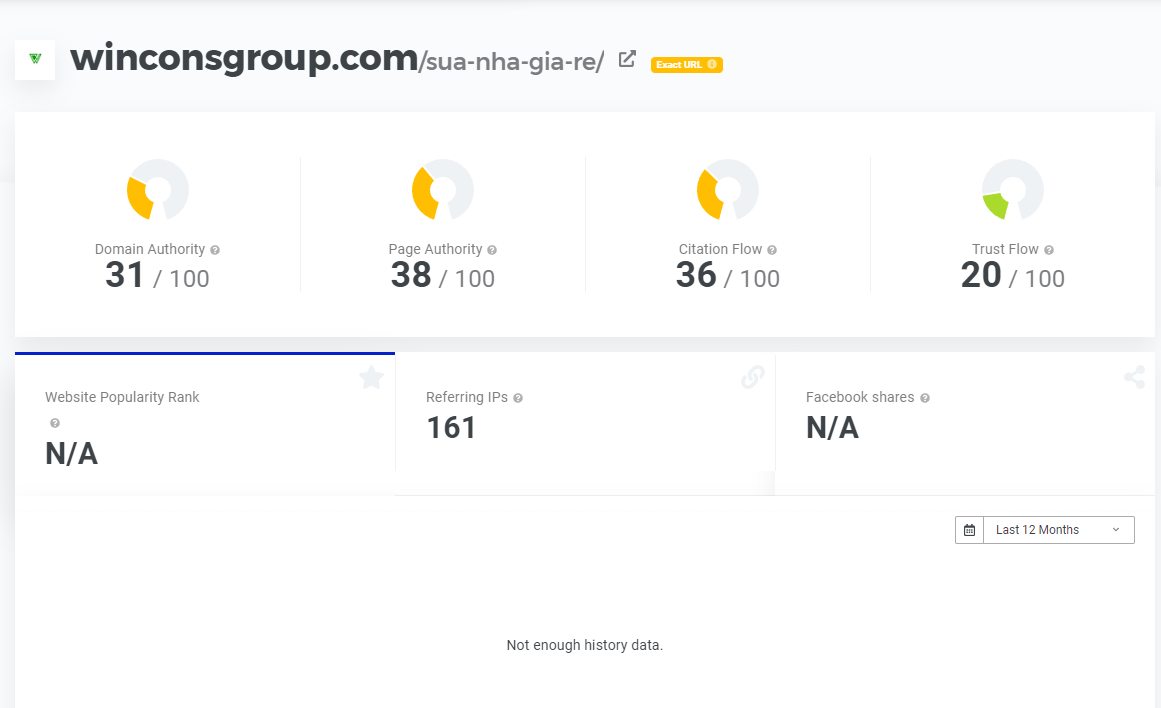This screenshot has width=1161, height=708.
Task: Click the Domain Authority score 31
Action: pos(124,275)
